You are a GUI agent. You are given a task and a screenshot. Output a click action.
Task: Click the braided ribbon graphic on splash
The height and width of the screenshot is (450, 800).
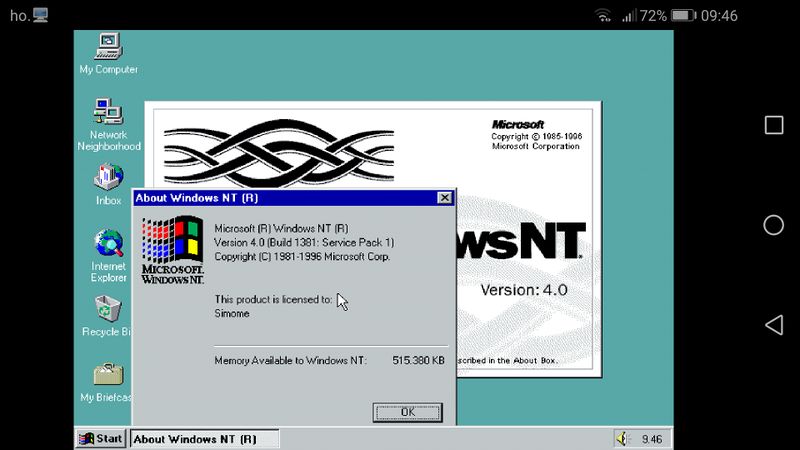coord(279,153)
